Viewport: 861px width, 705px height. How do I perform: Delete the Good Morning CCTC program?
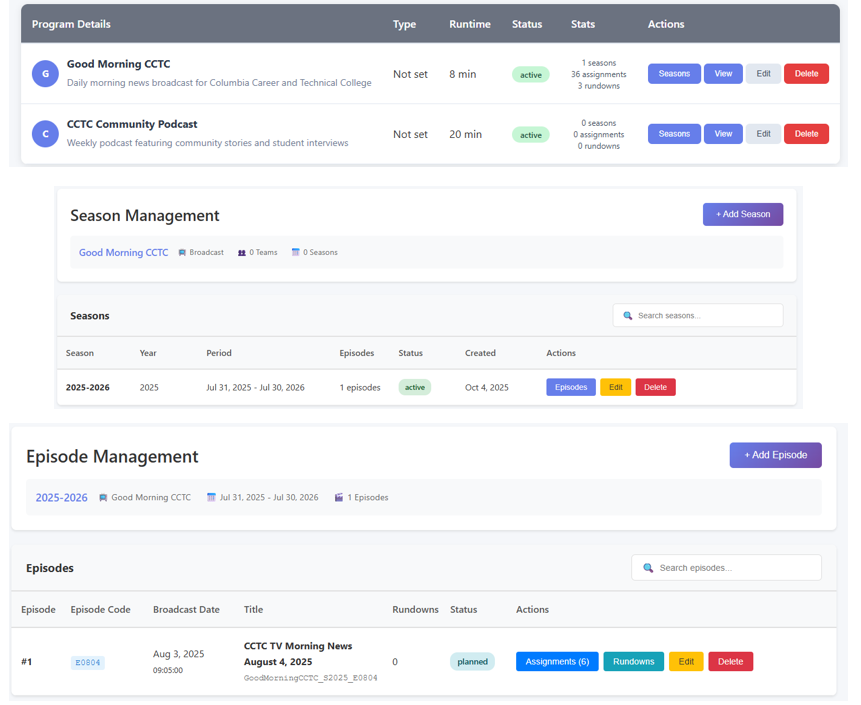pos(805,74)
